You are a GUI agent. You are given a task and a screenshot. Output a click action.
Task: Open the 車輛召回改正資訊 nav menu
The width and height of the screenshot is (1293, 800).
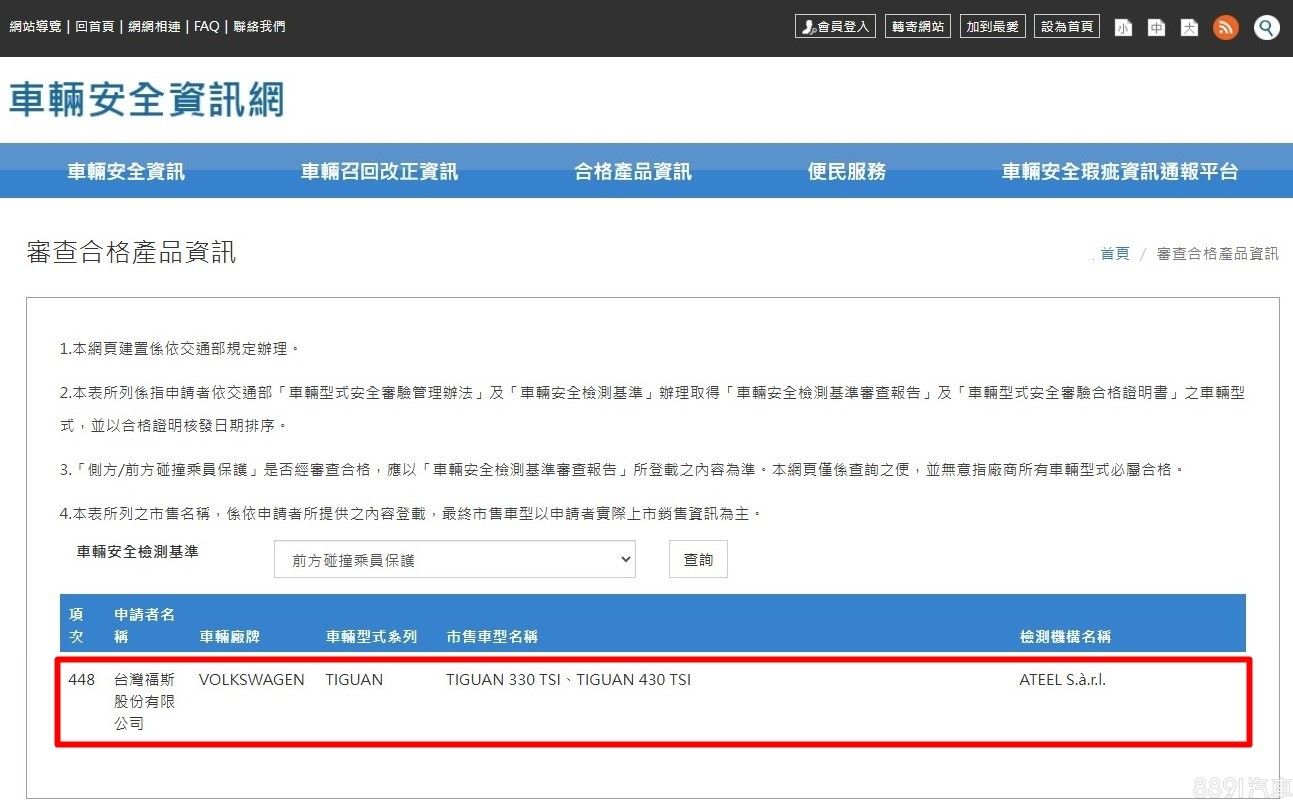coord(379,172)
